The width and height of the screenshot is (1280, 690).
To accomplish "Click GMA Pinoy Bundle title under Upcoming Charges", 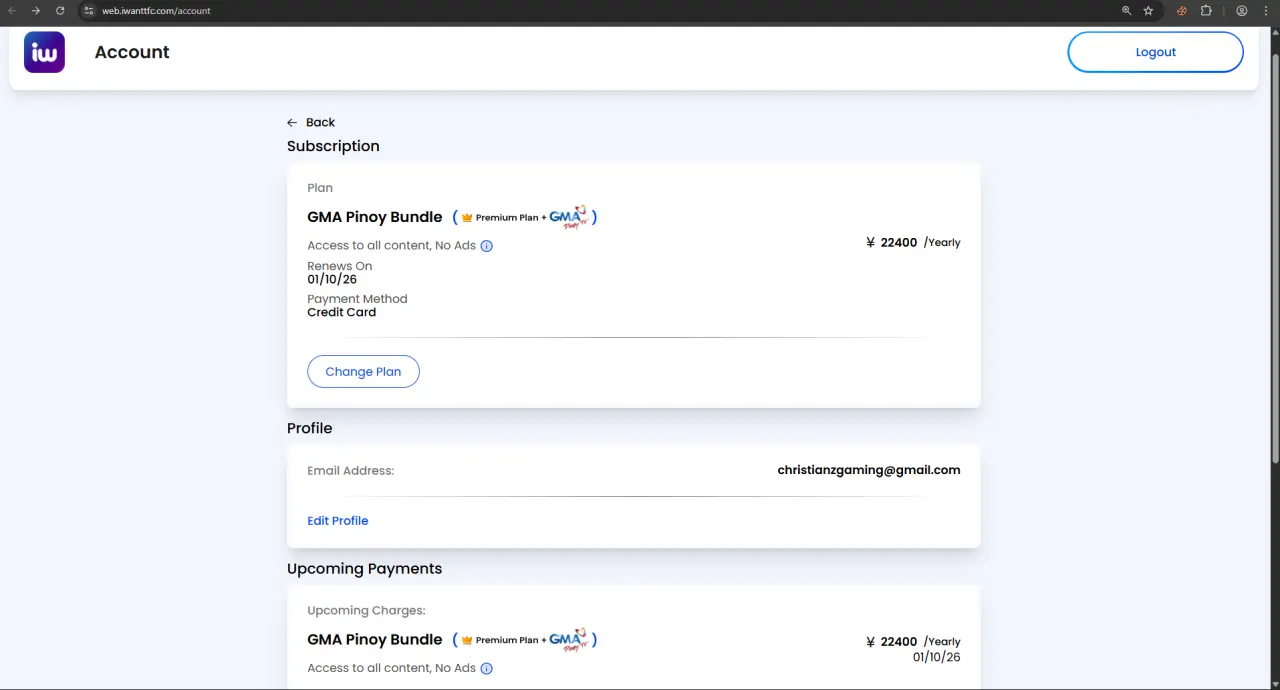I will (375, 640).
